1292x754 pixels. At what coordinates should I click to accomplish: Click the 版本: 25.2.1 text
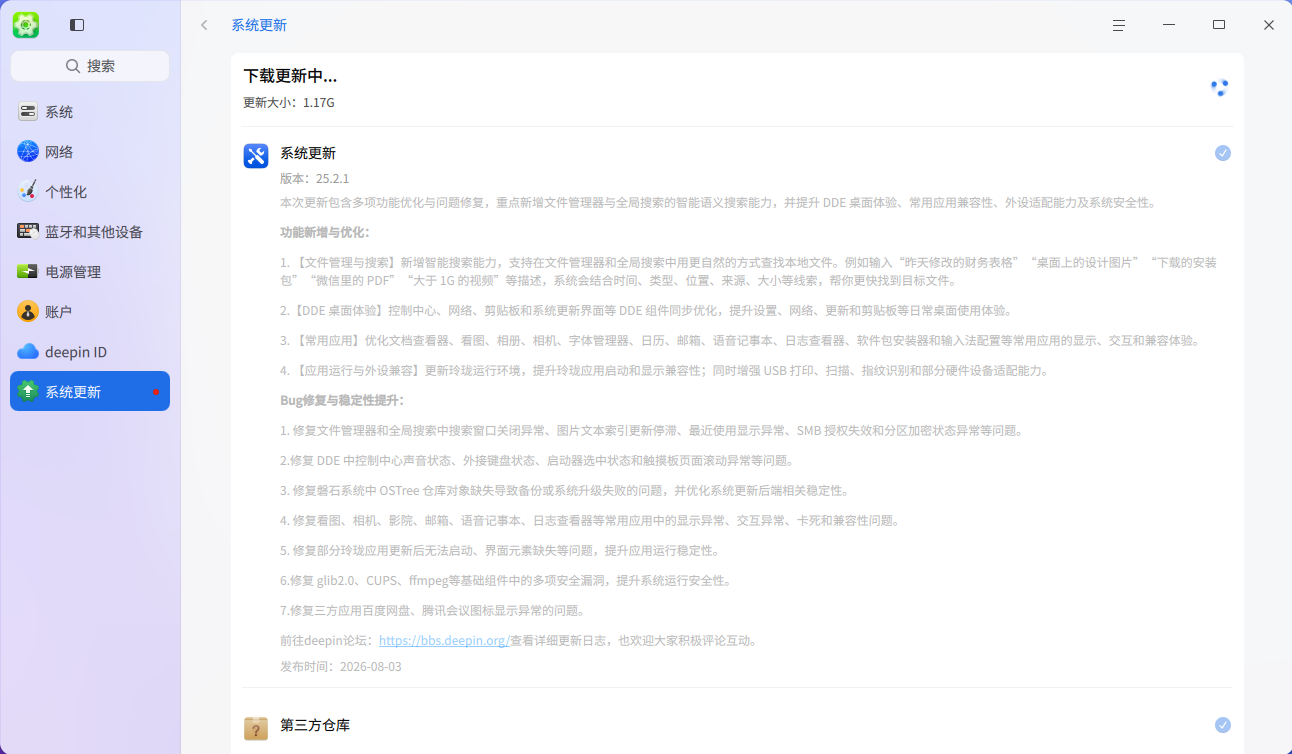tap(315, 179)
